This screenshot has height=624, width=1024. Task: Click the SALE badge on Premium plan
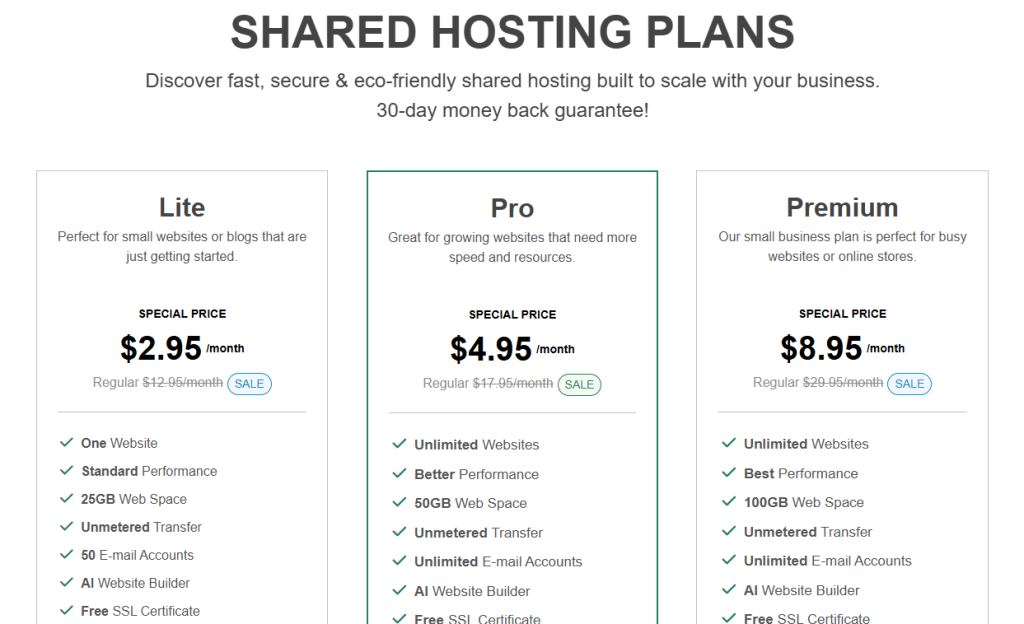coord(910,384)
